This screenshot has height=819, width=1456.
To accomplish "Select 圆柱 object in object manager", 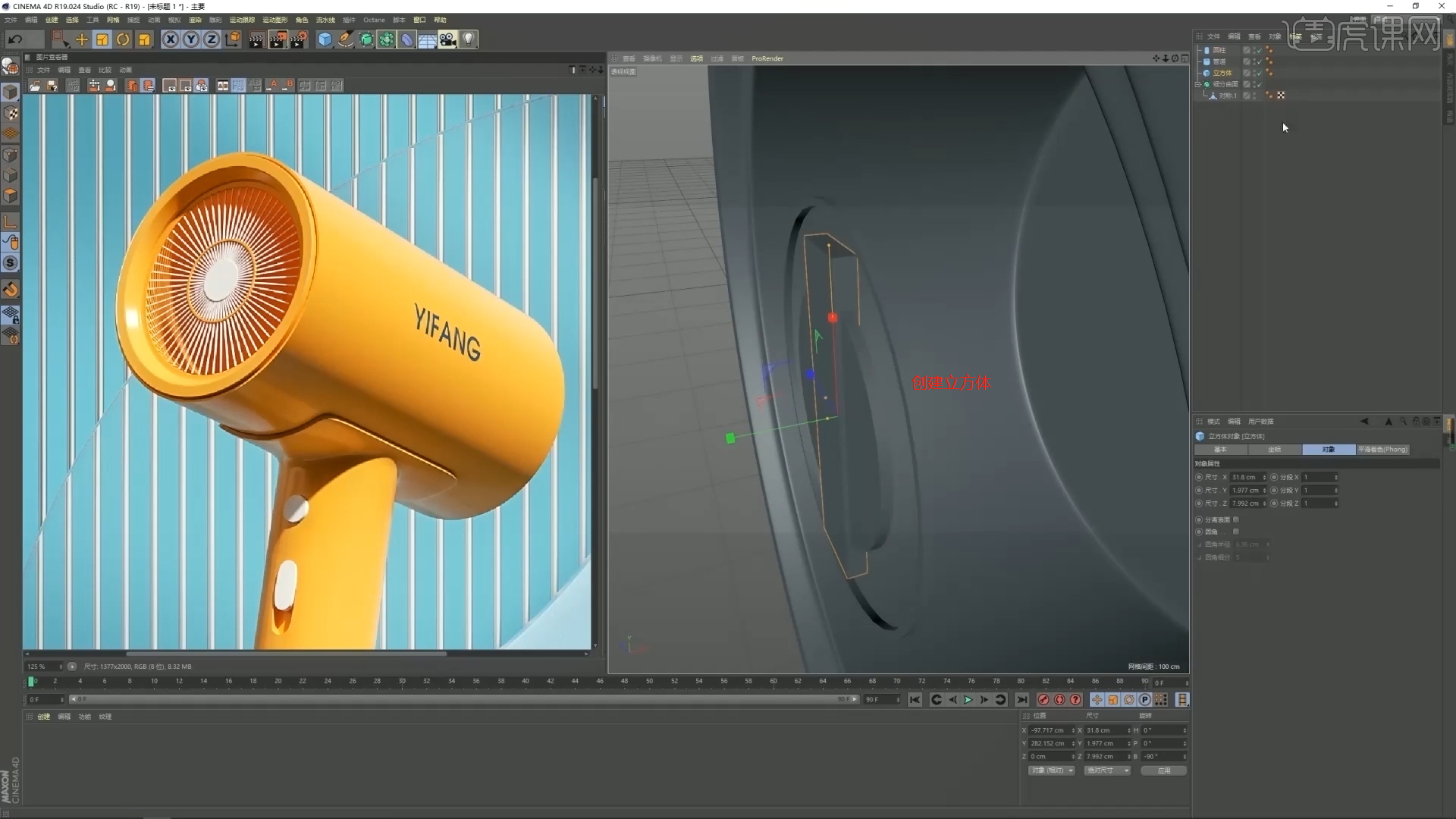I will tap(1219, 50).
